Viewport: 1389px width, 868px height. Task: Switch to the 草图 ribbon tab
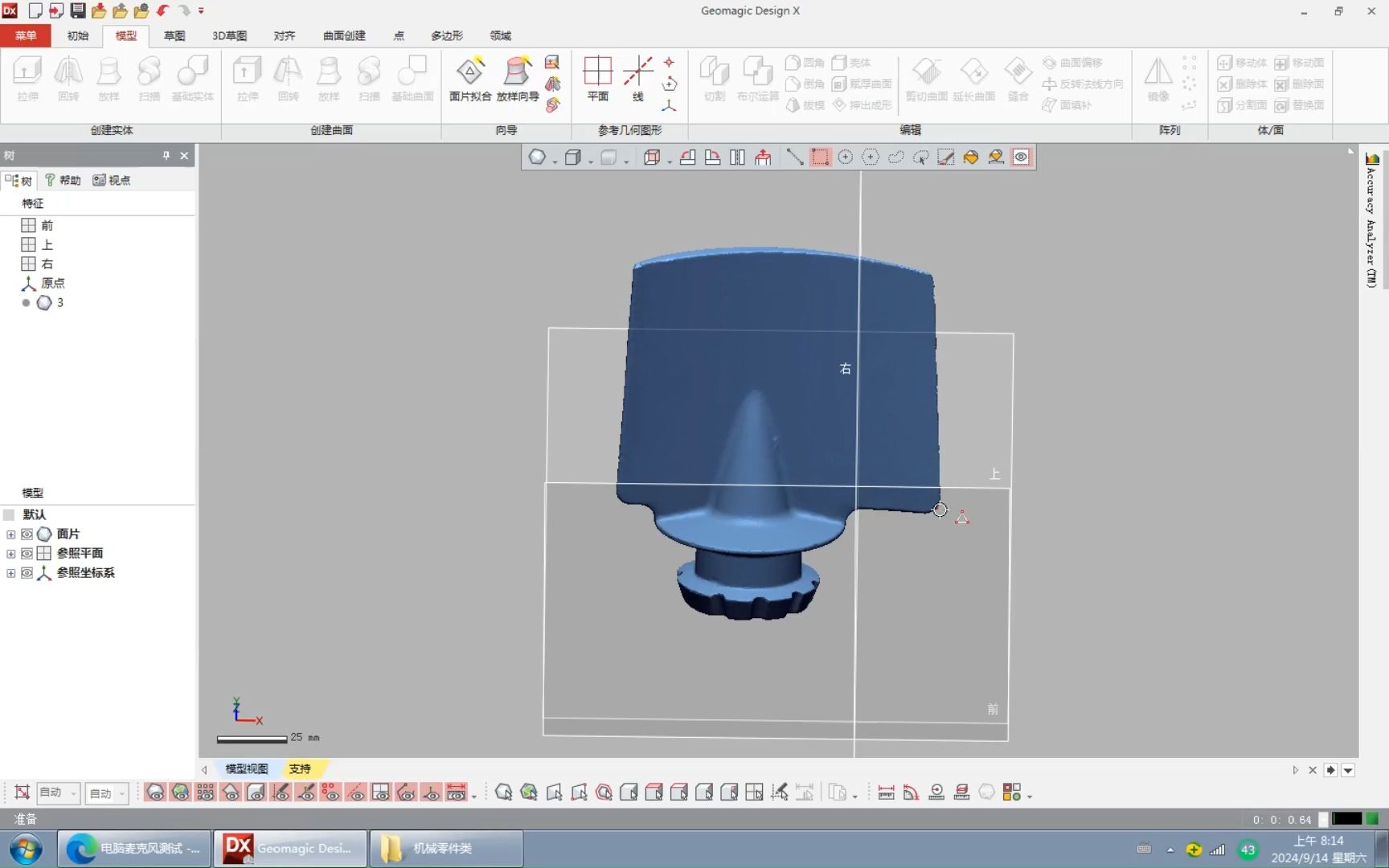click(x=173, y=35)
